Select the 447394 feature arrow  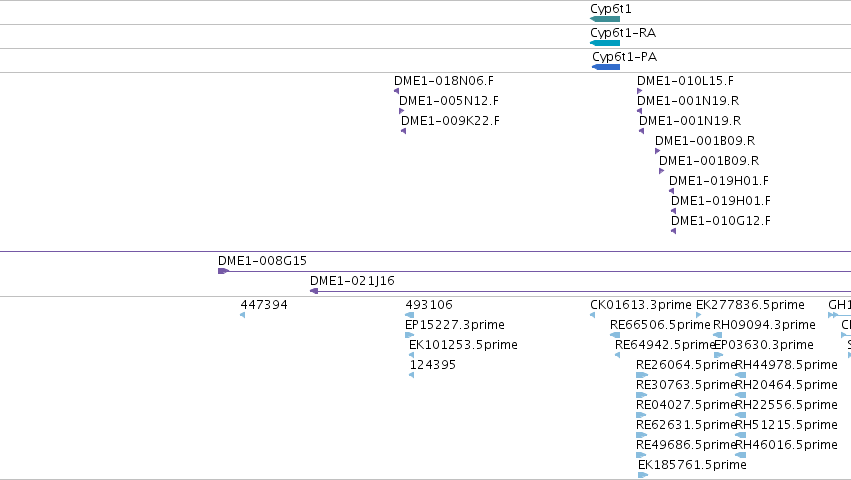243,315
